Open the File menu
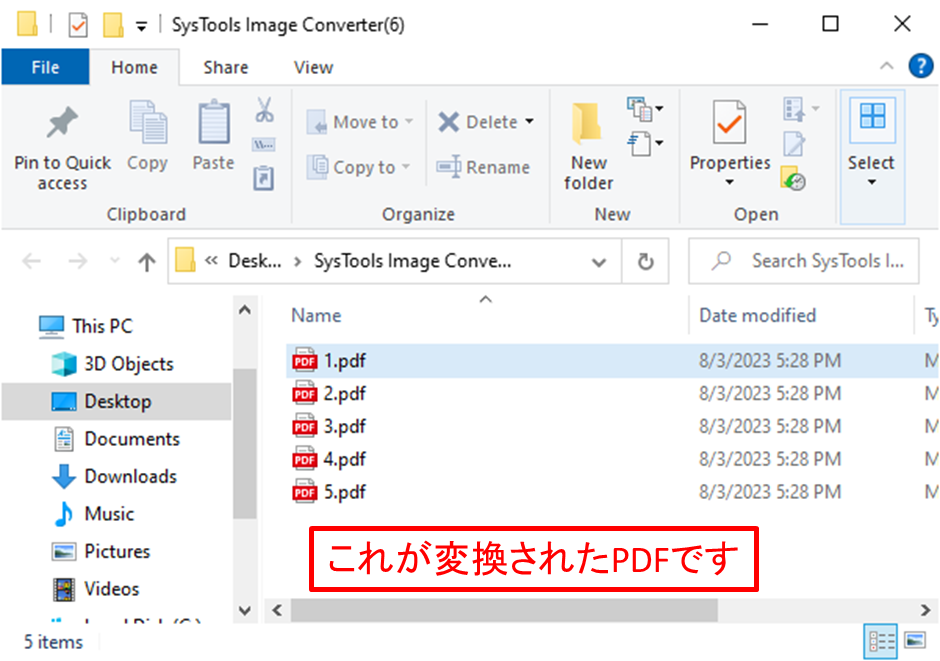This screenshot has width=940, height=661. 45,67
